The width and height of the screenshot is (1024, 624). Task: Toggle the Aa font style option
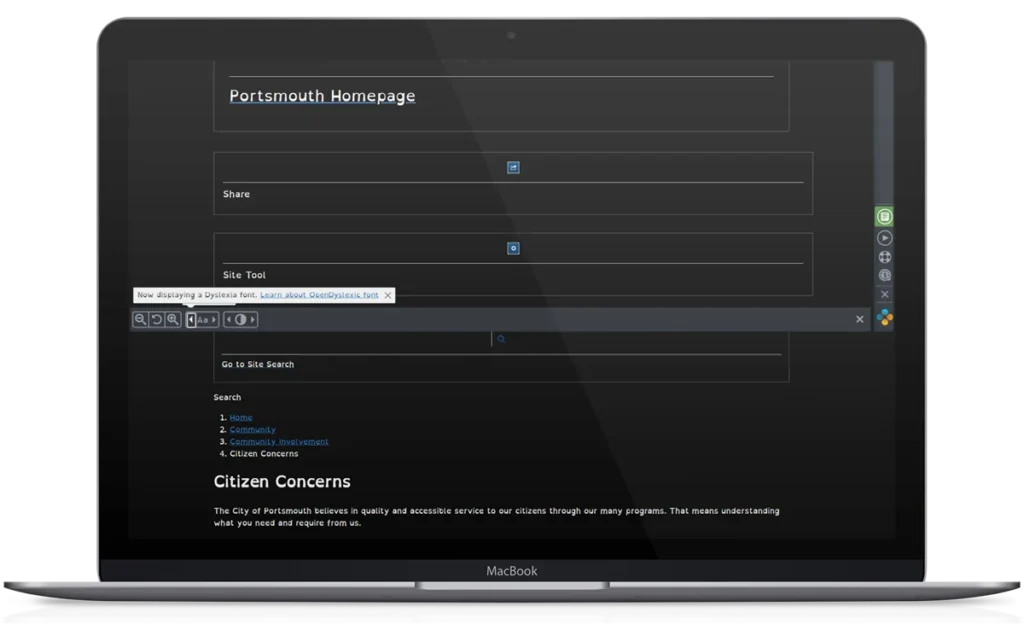203,319
